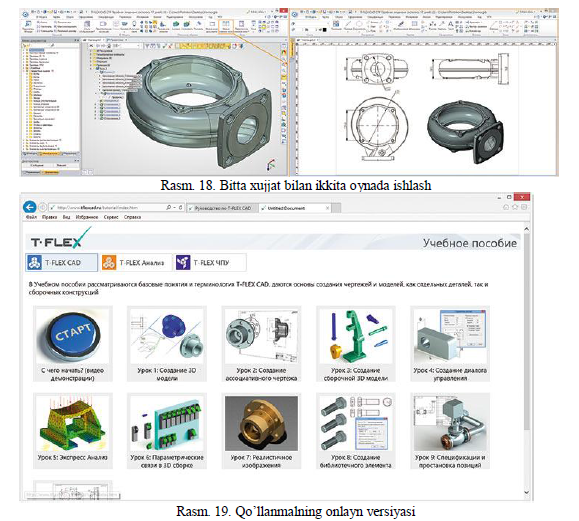Screen dimensions: 579x521
Task: Select the T-FLEX CAD section button
Action: pos(62,263)
